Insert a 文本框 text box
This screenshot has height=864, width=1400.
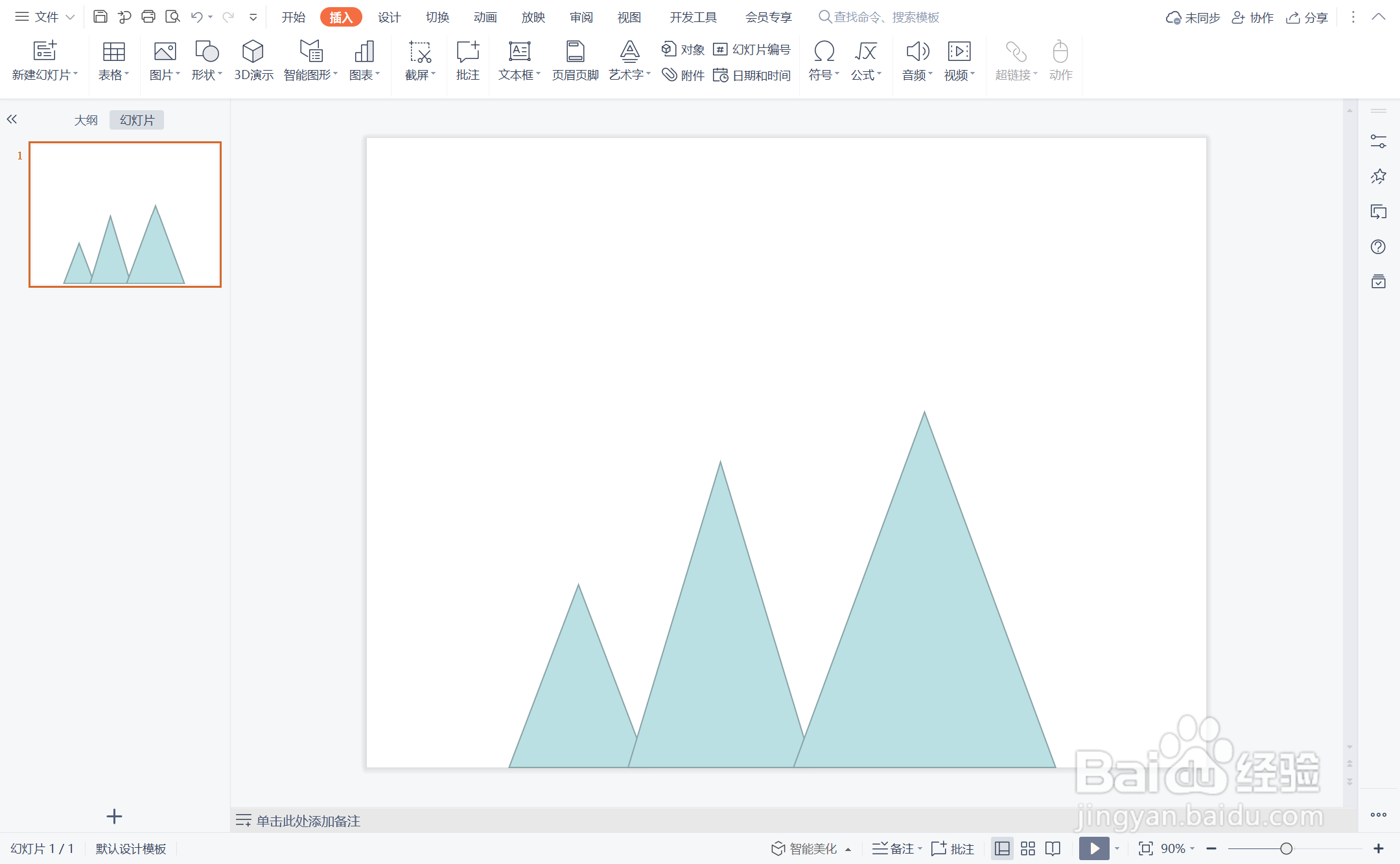[519, 52]
